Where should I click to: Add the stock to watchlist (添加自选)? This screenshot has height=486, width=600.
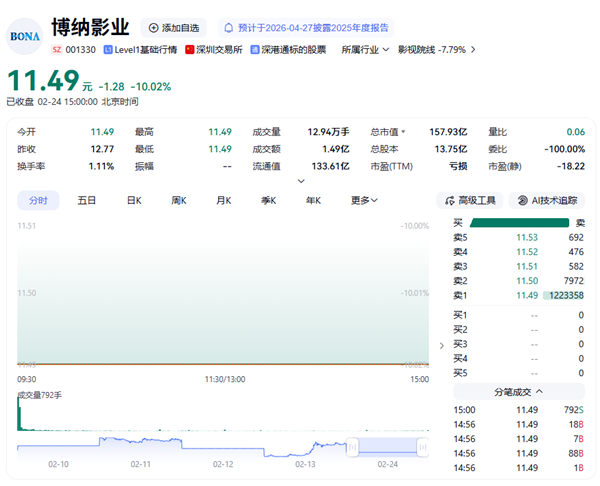coord(173,27)
